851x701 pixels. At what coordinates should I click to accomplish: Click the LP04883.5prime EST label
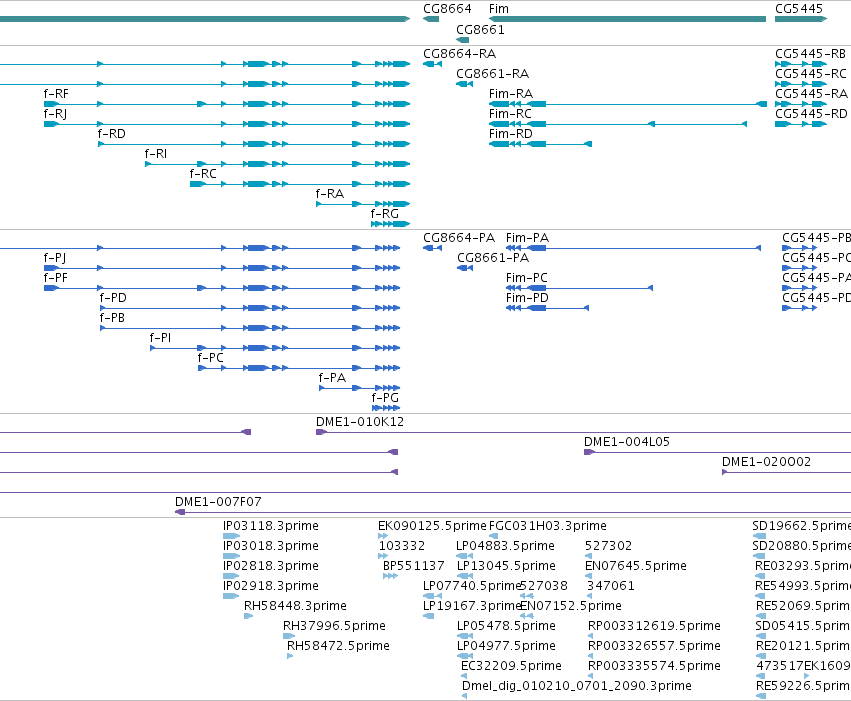click(505, 546)
